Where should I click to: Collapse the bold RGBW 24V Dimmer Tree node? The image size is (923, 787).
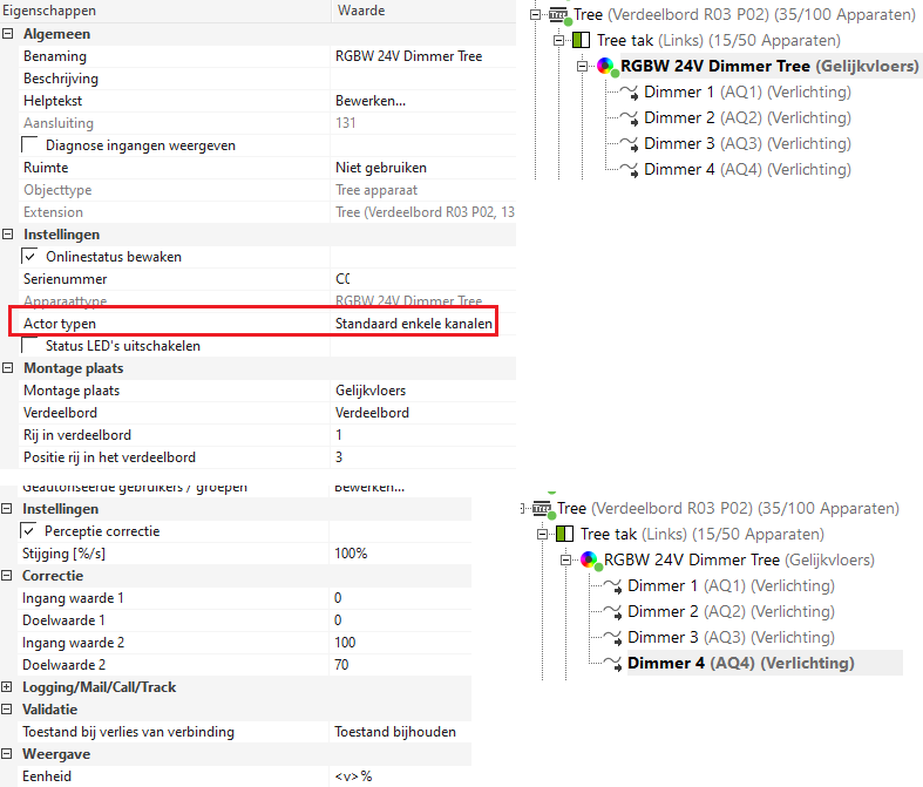pos(582,67)
